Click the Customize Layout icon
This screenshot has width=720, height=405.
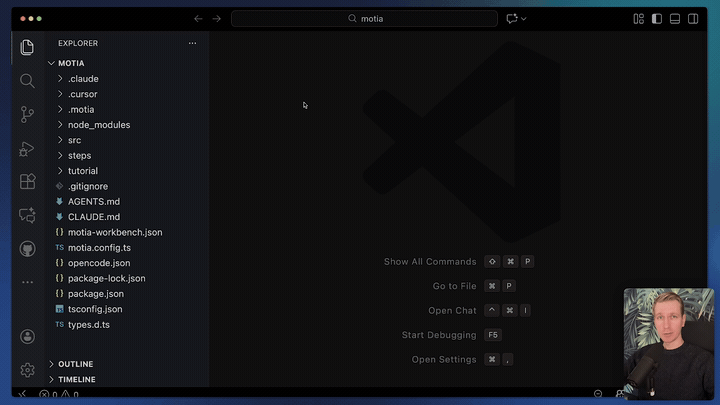pos(639,18)
